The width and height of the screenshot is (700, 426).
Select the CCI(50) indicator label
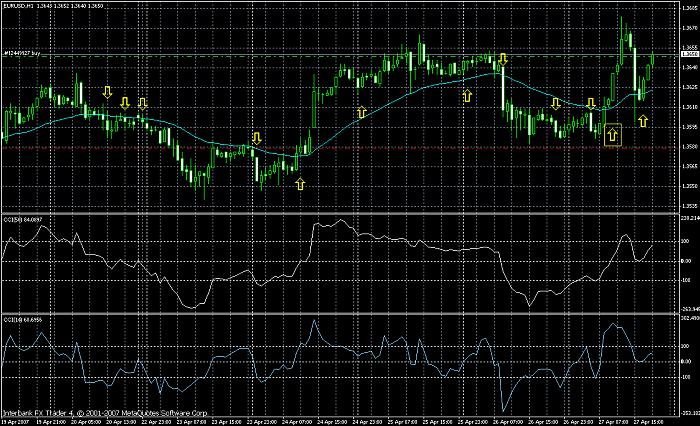click(x=17, y=219)
